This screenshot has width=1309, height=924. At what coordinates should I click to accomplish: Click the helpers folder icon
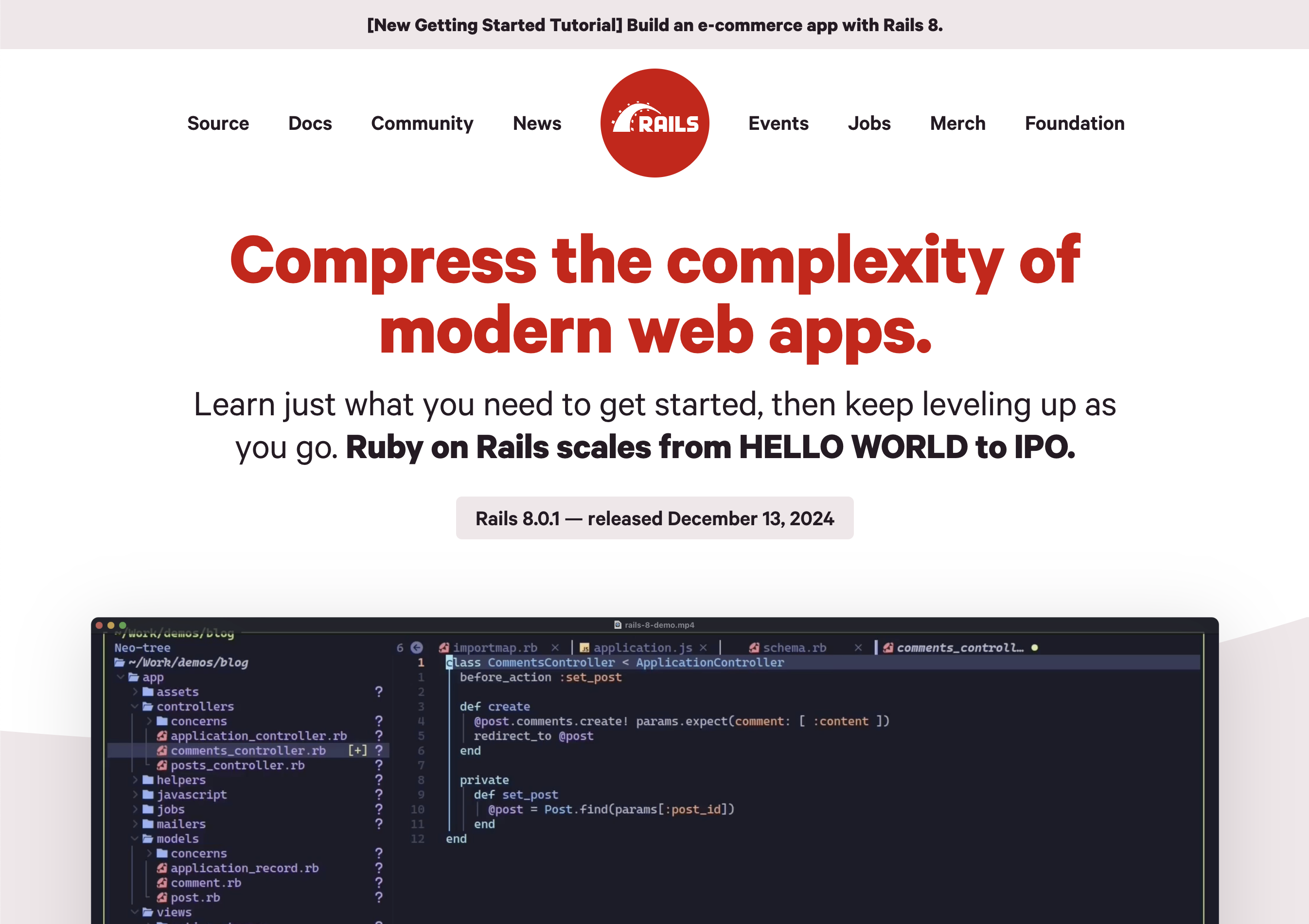point(148,779)
